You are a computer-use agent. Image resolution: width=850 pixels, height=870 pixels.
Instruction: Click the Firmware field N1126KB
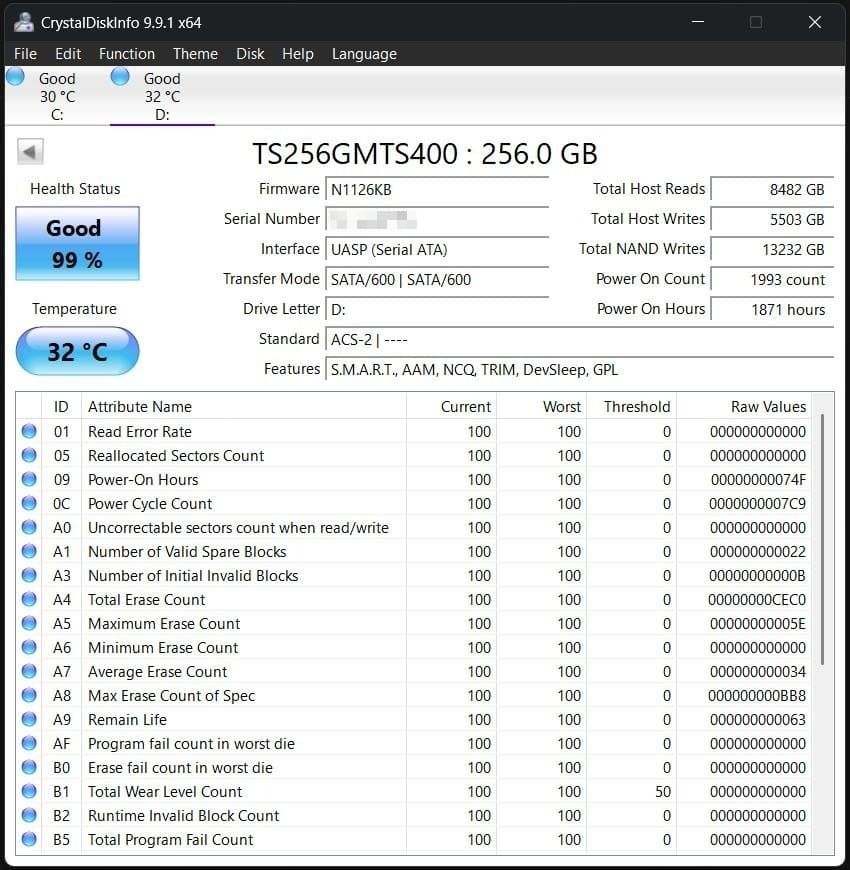[x=437, y=190]
